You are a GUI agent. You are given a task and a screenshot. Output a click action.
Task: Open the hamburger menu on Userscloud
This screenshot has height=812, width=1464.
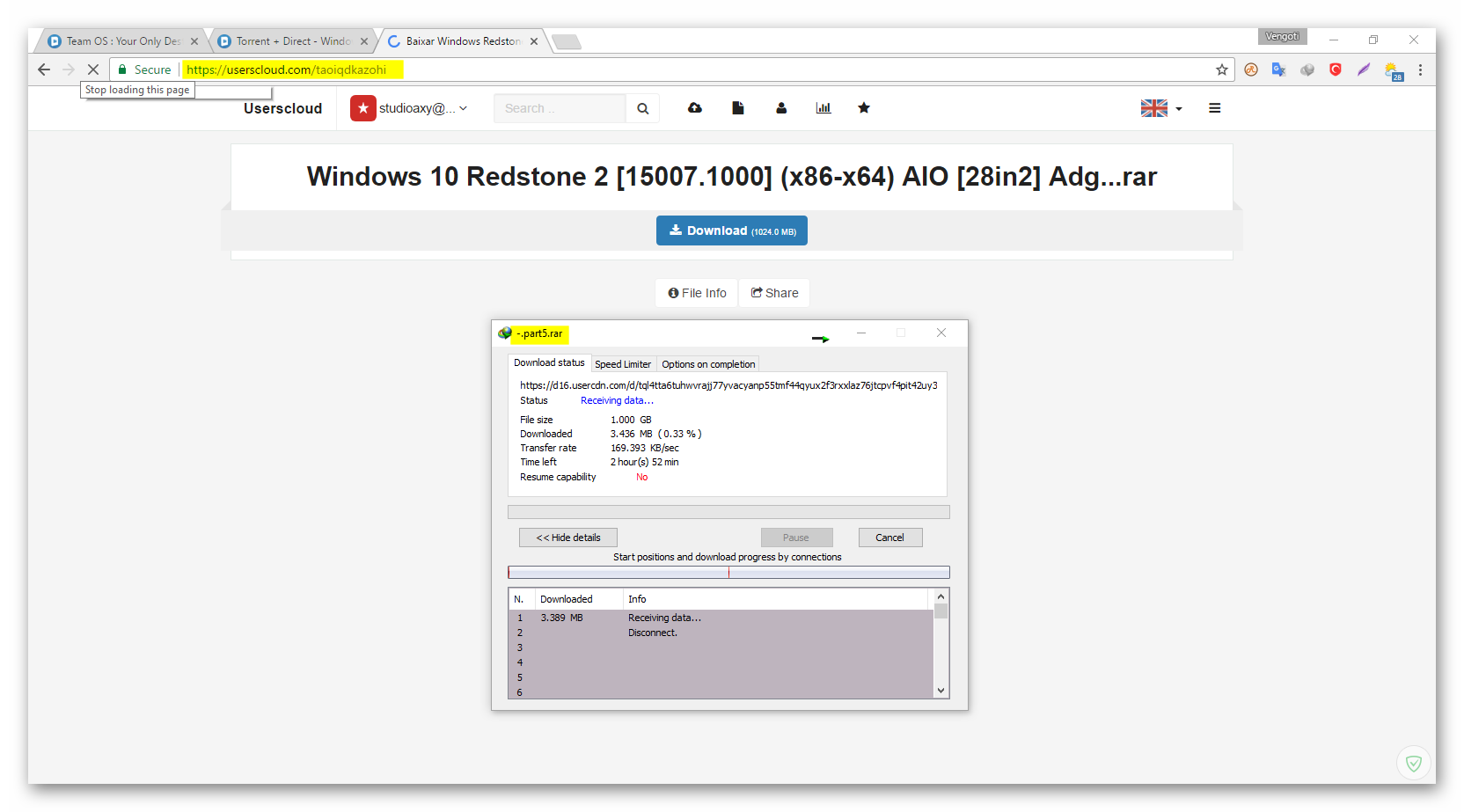point(1215,108)
